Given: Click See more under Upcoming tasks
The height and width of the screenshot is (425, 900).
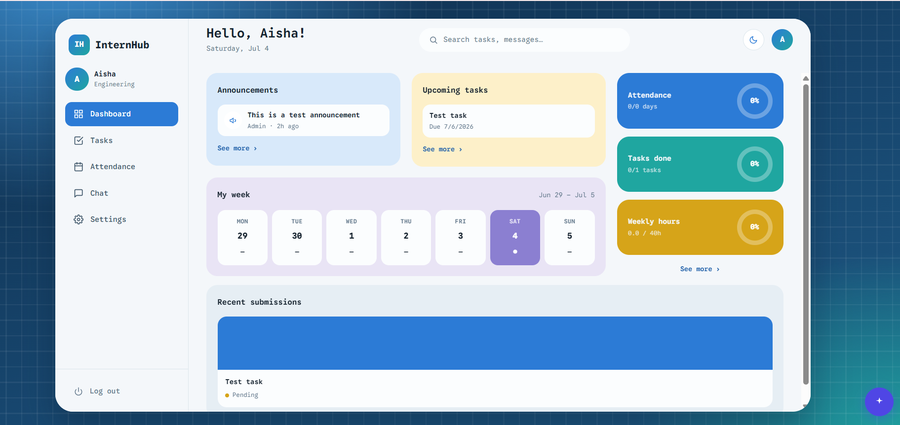Looking at the screenshot, I should coord(443,149).
